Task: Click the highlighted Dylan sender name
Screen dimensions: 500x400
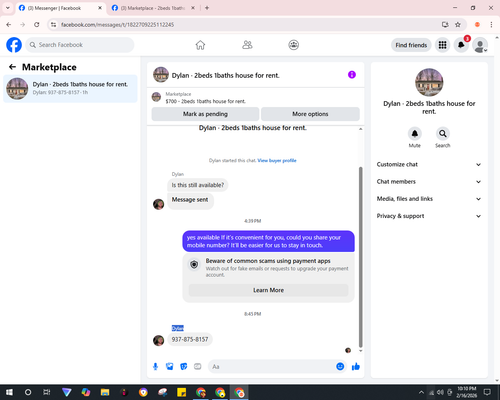Action: [178, 328]
